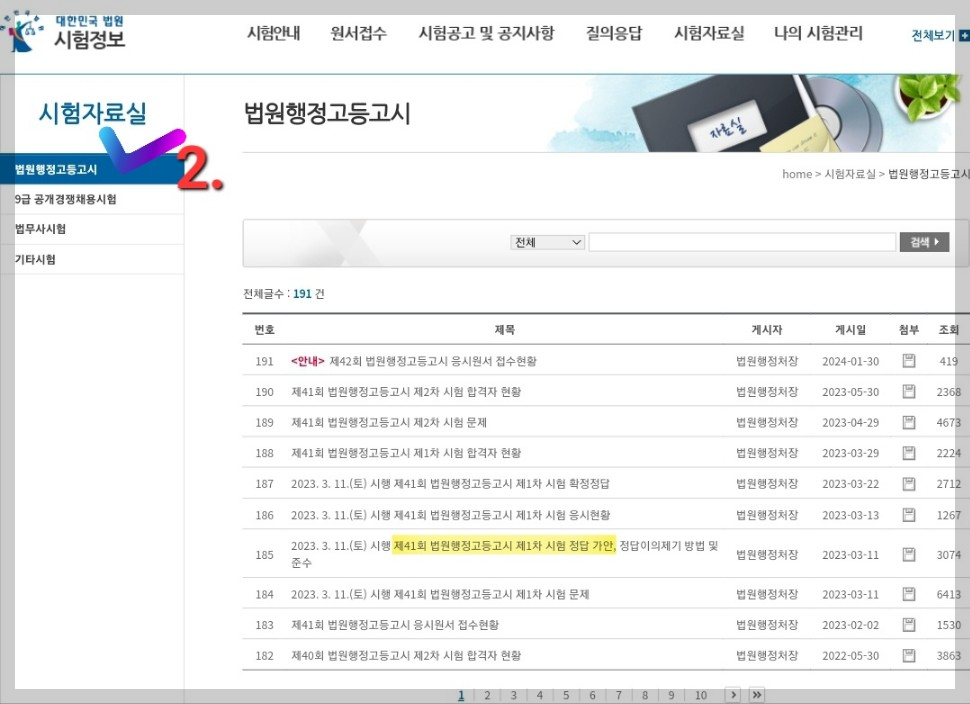Open the 전체 search filter dropdown

click(547, 241)
